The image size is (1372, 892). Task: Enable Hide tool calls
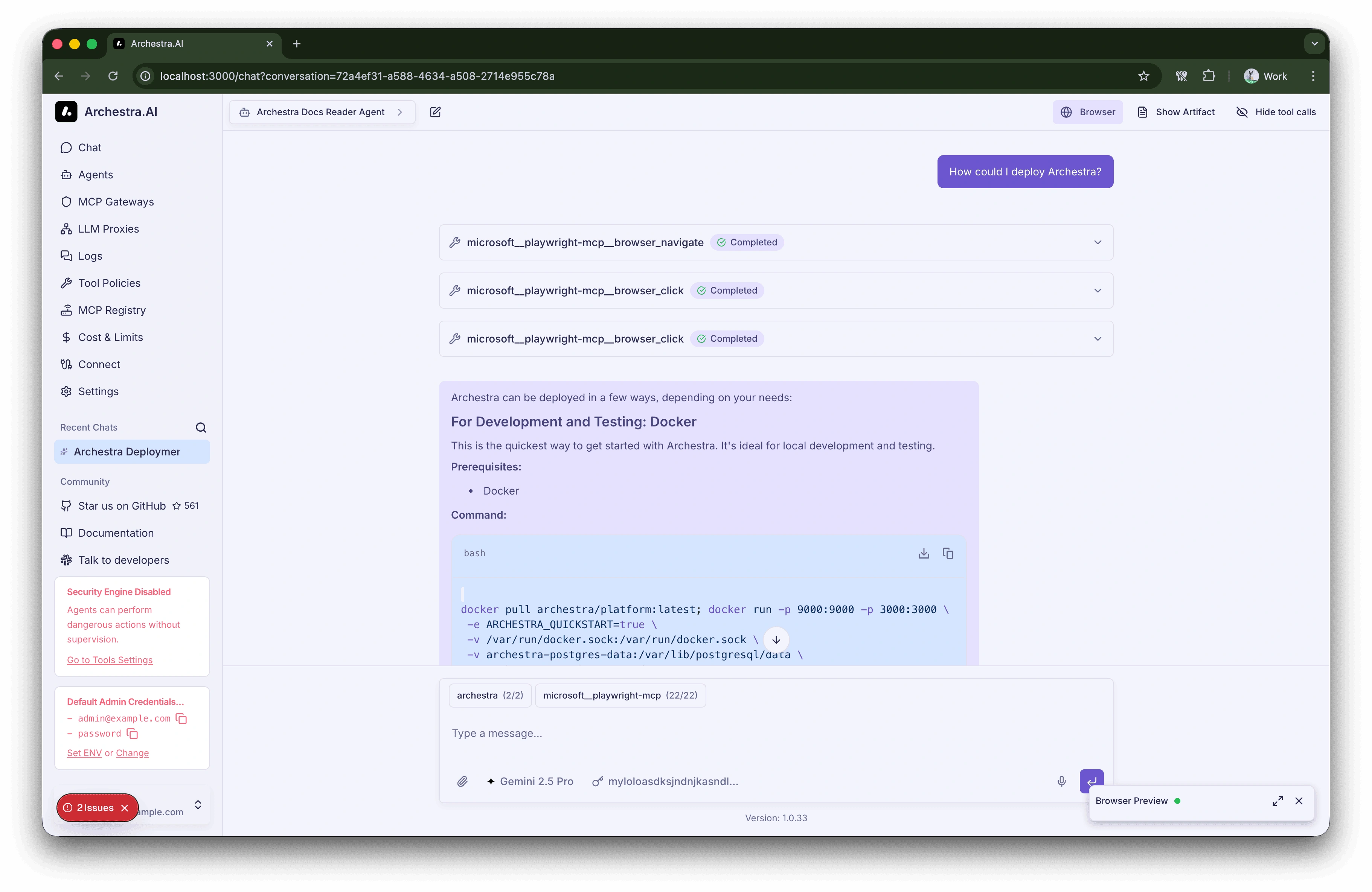(x=1276, y=112)
